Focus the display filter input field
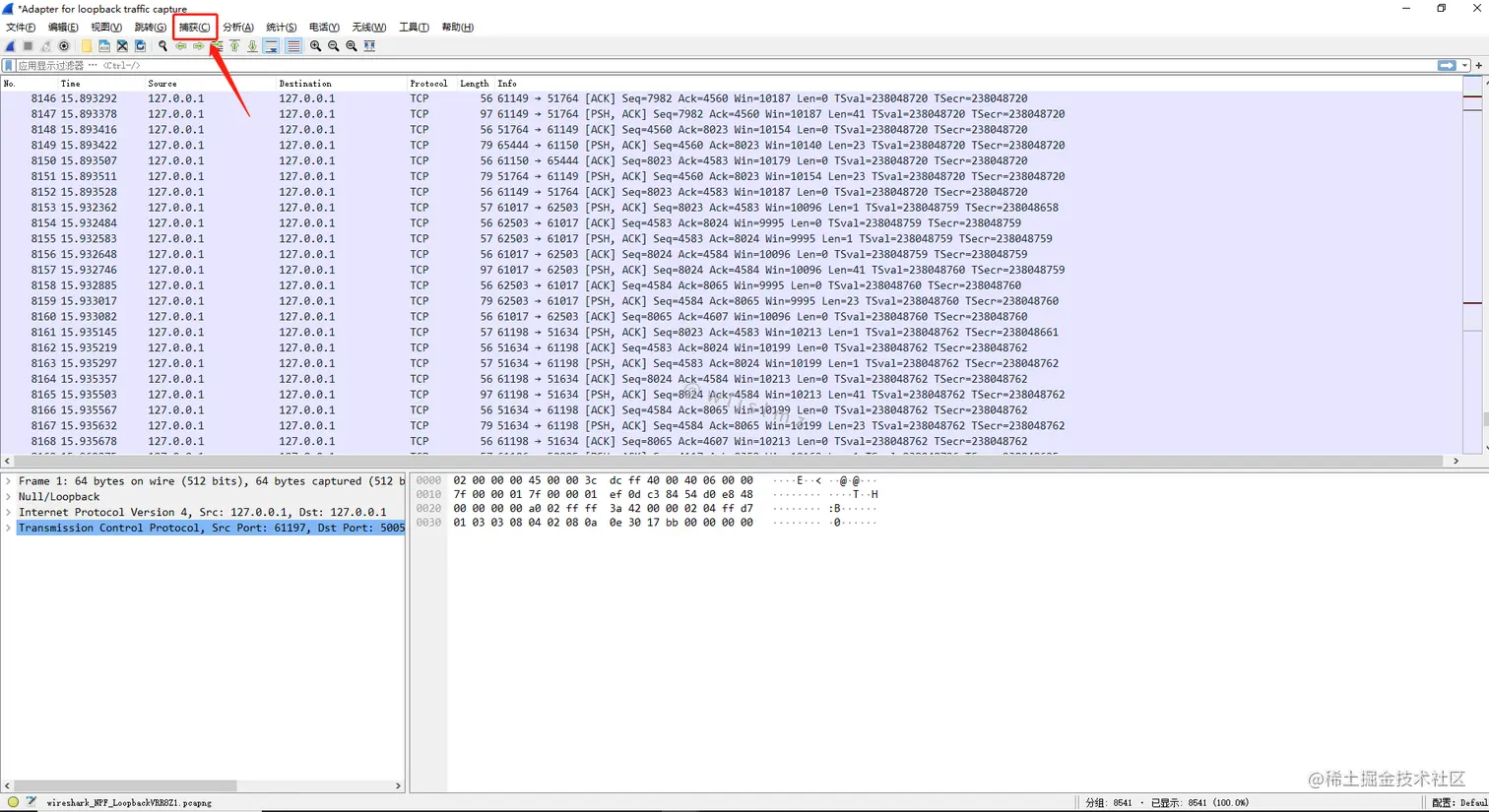Screen dimensions: 1489x812 pyautogui.click(x=726, y=66)
